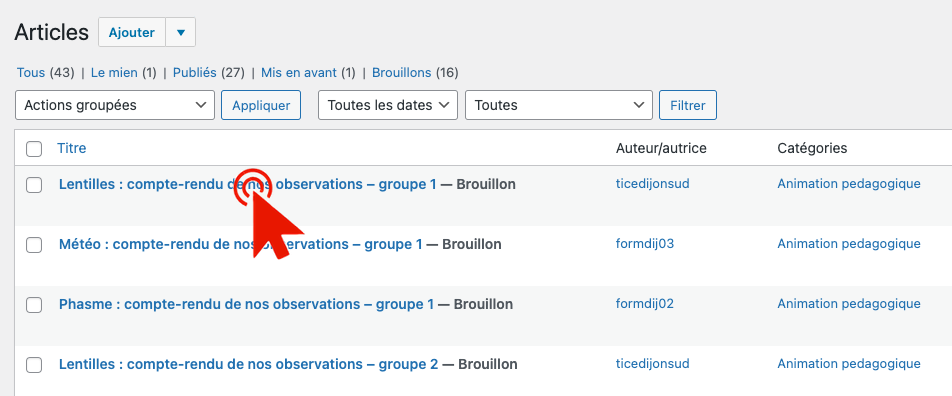
Task: Show Tous articles filter
Action: tap(31, 73)
